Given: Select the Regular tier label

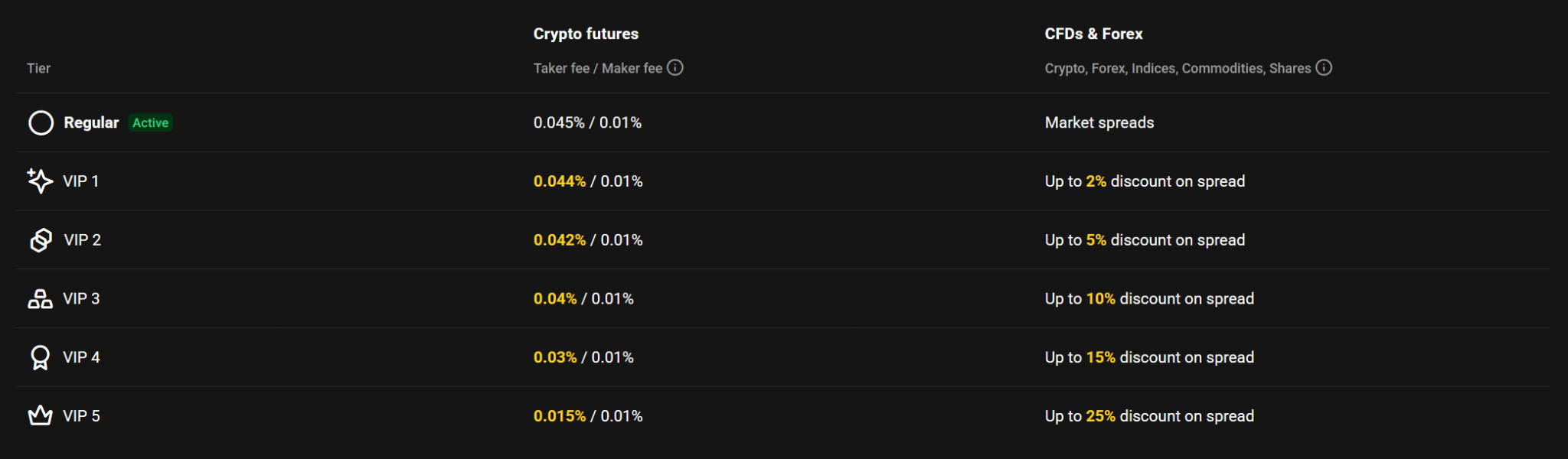Looking at the screenshot, I should click(91, 122).
